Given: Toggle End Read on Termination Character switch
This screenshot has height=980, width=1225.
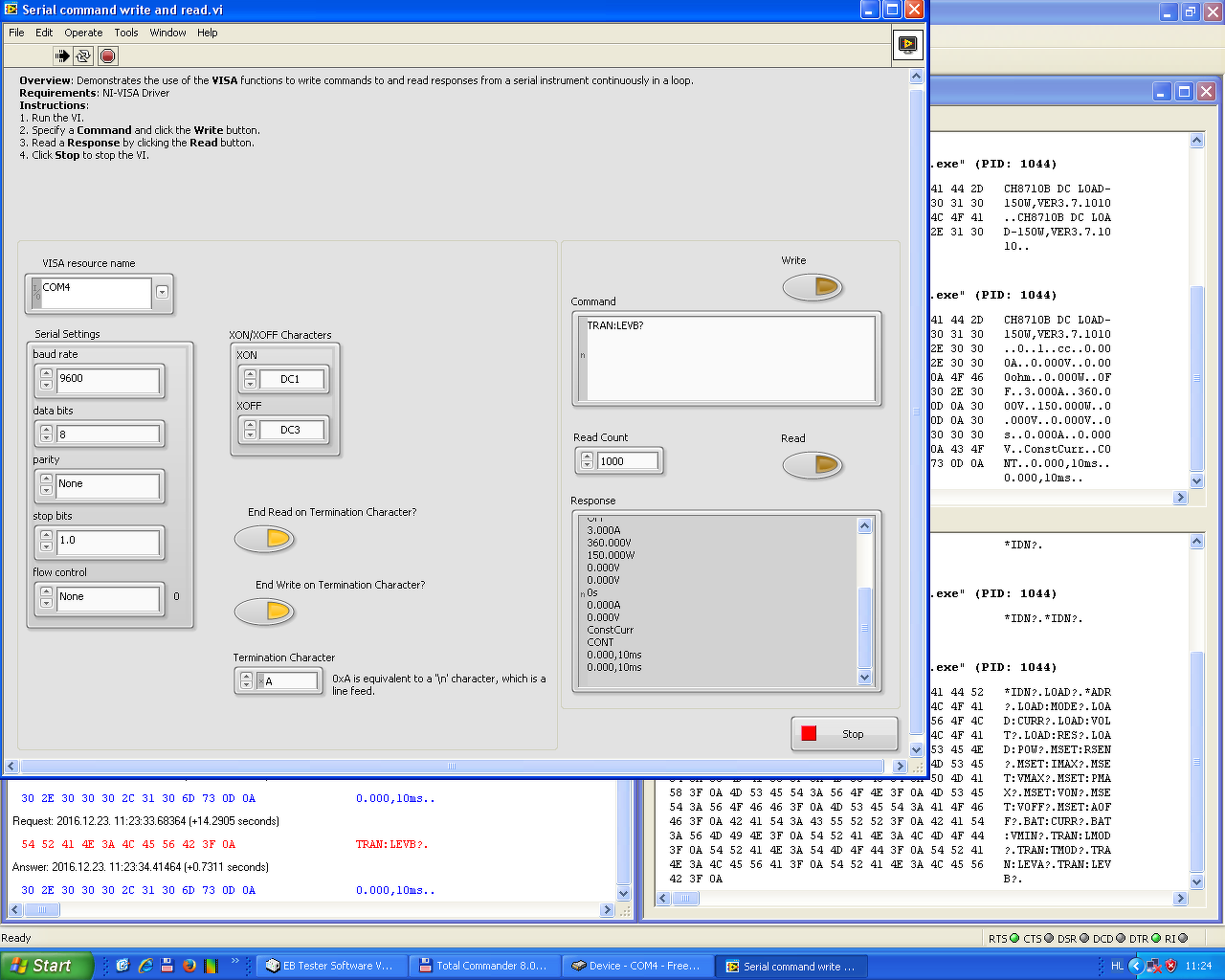Looking at the screenshot, I should 264,539.
